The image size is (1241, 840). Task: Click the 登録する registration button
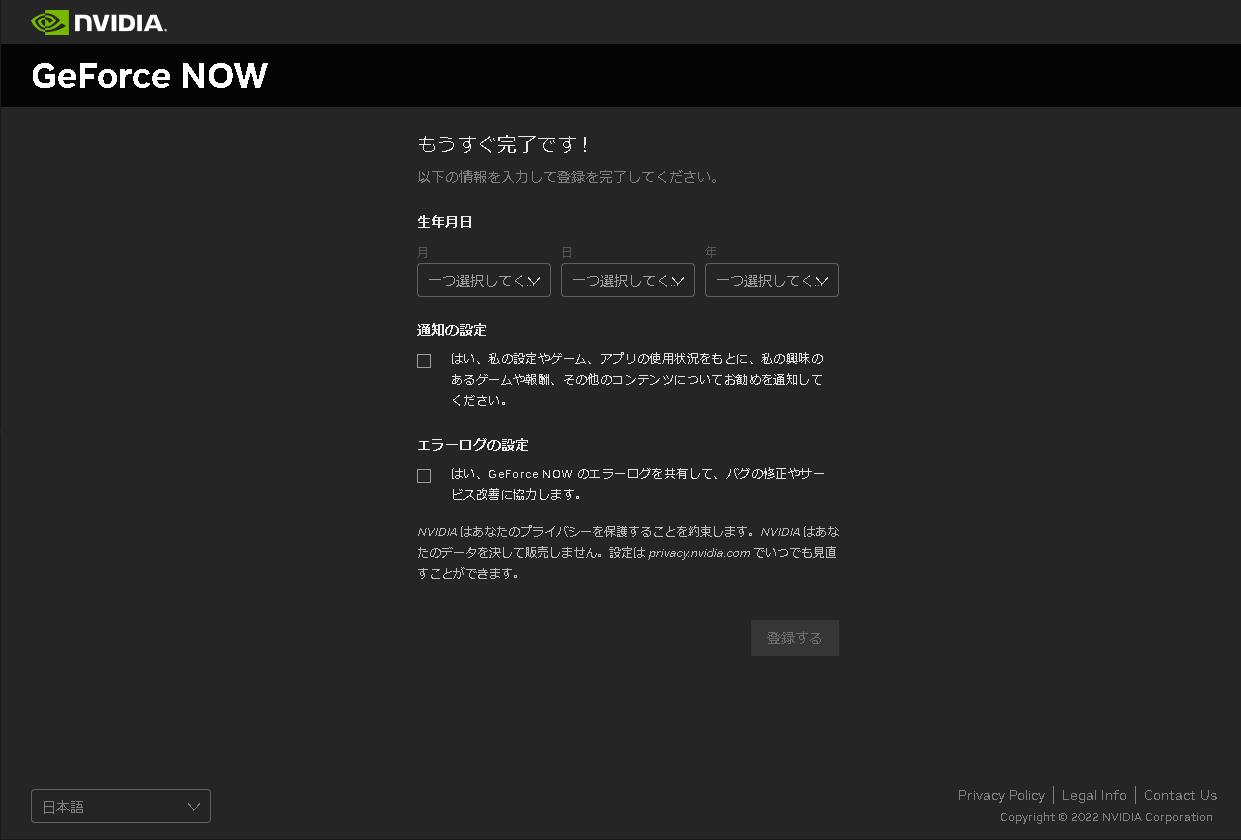click(794, 637)
